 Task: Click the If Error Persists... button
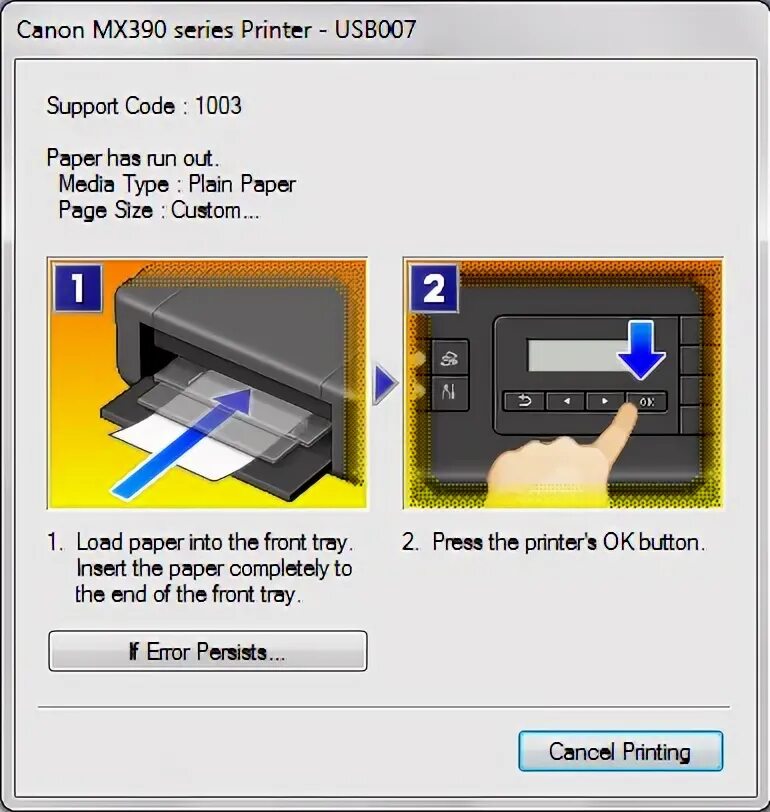click(x=208, y=651)
